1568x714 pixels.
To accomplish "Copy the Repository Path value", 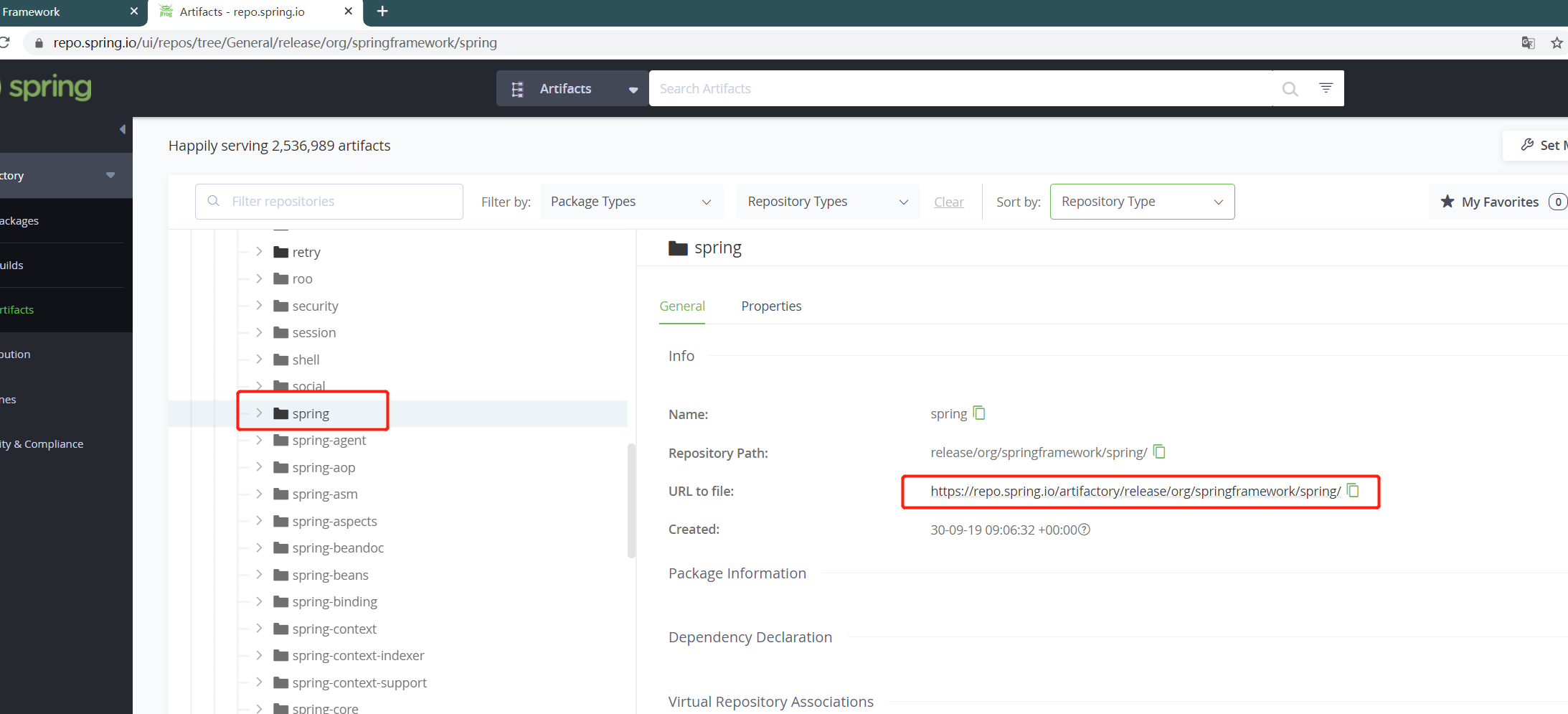I will click(x=1159, y=452).
